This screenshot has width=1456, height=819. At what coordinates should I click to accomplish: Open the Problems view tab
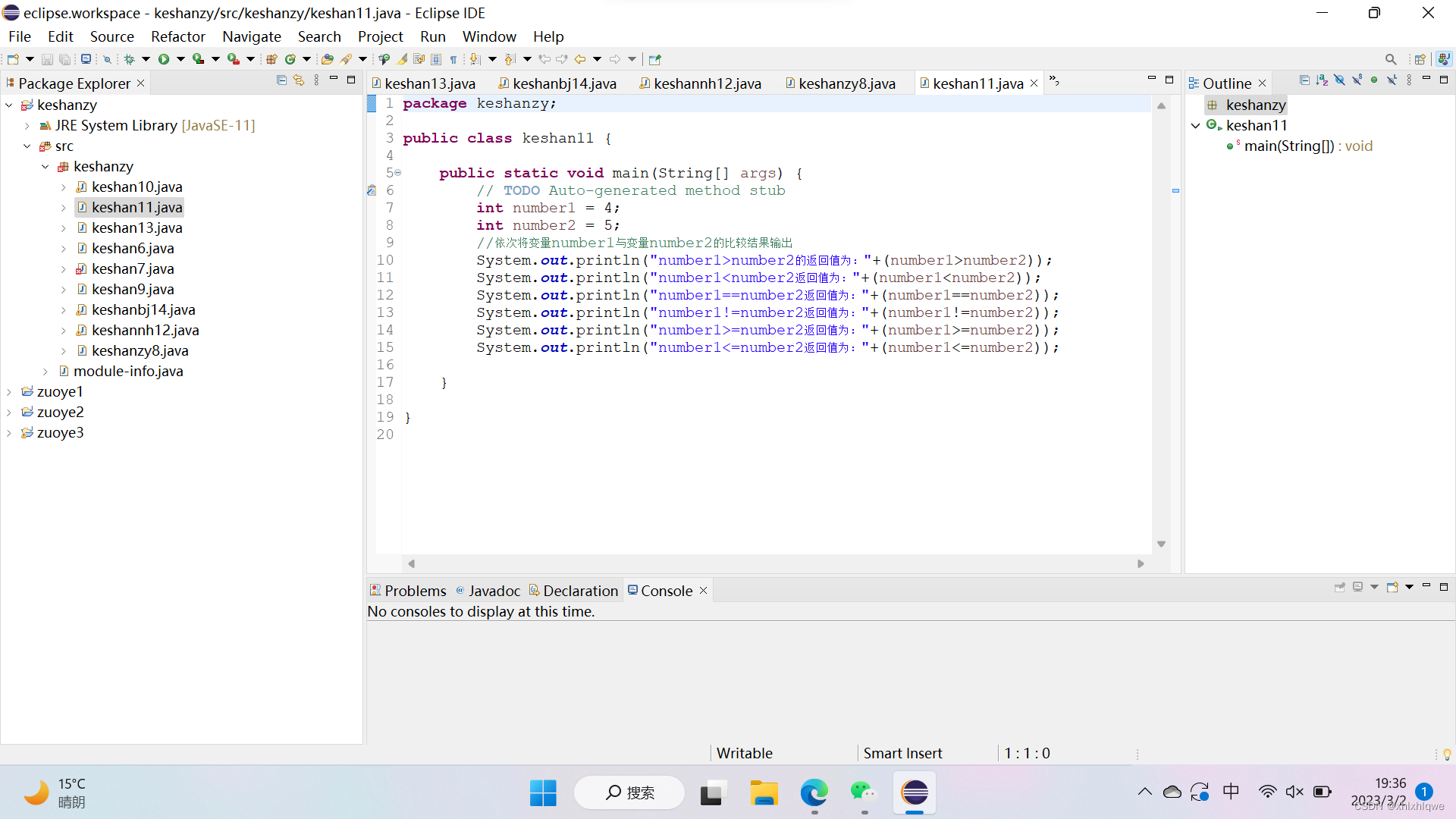[415, 591]
